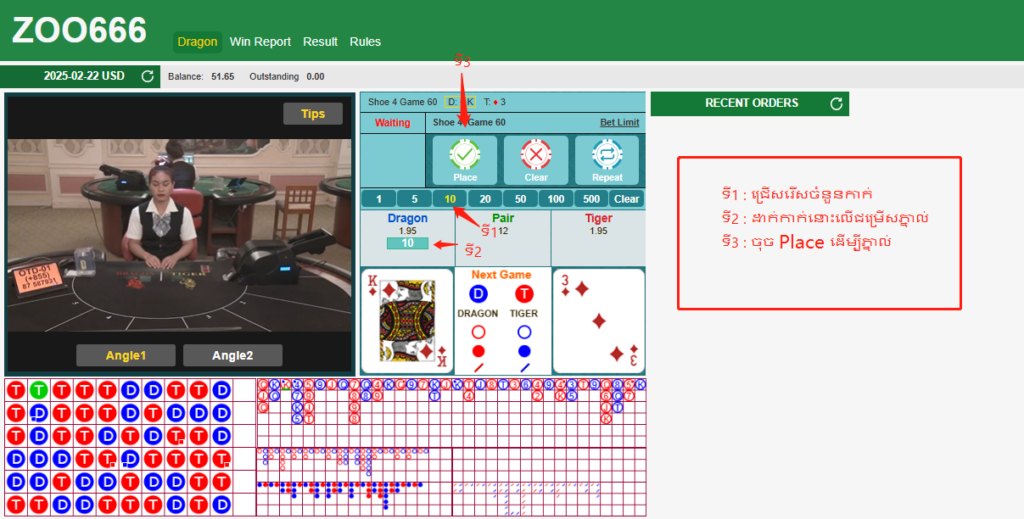Click the red T Next Game circle
The image size is (1024, 519).
click(524, 293)
